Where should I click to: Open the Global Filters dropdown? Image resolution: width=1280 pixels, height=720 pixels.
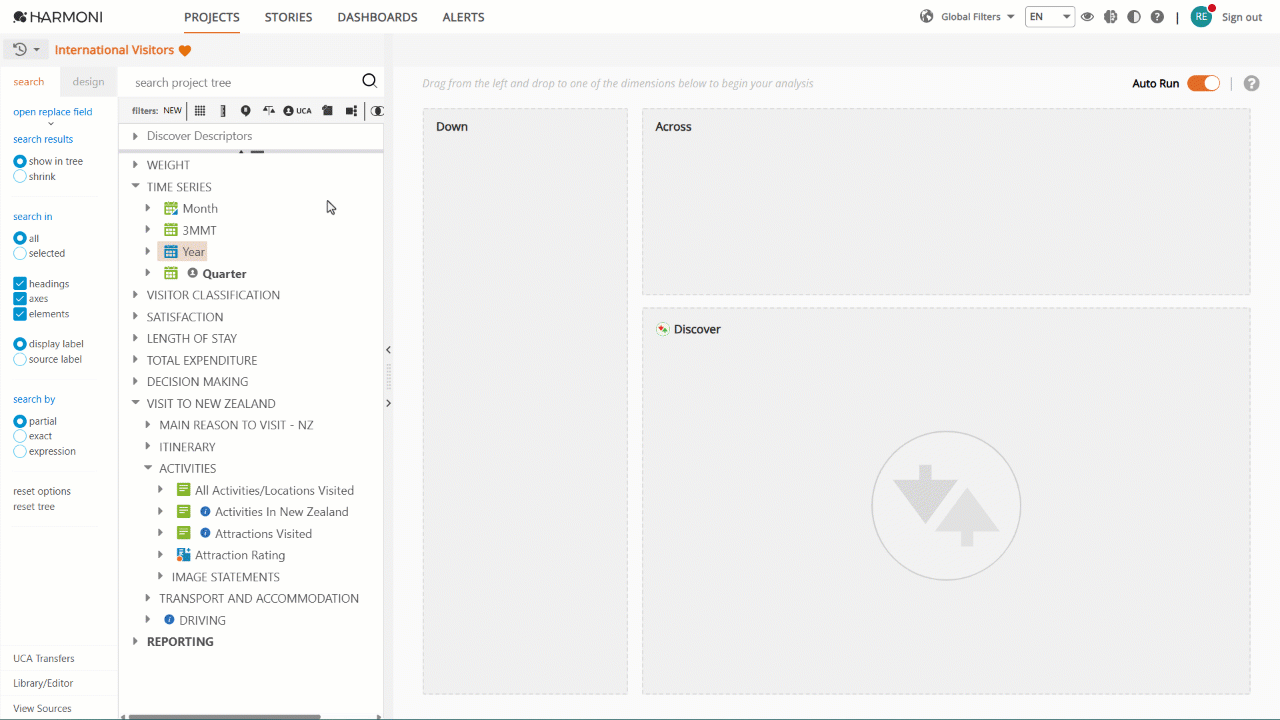978,17
